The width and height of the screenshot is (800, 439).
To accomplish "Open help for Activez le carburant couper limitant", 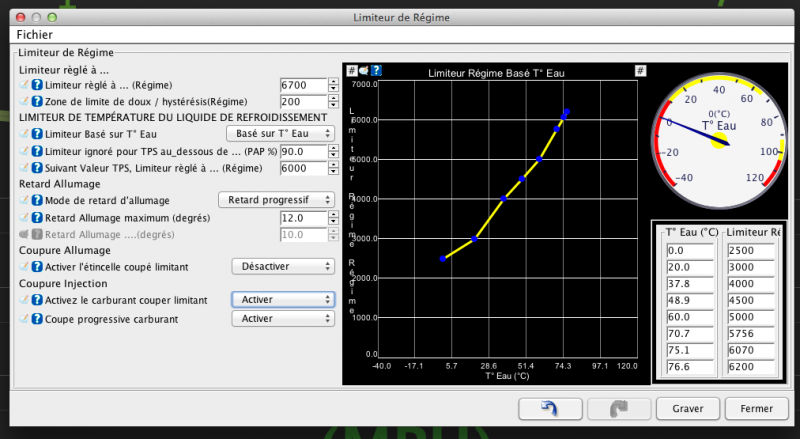I will pyautogui.click(x=37, y=300).
